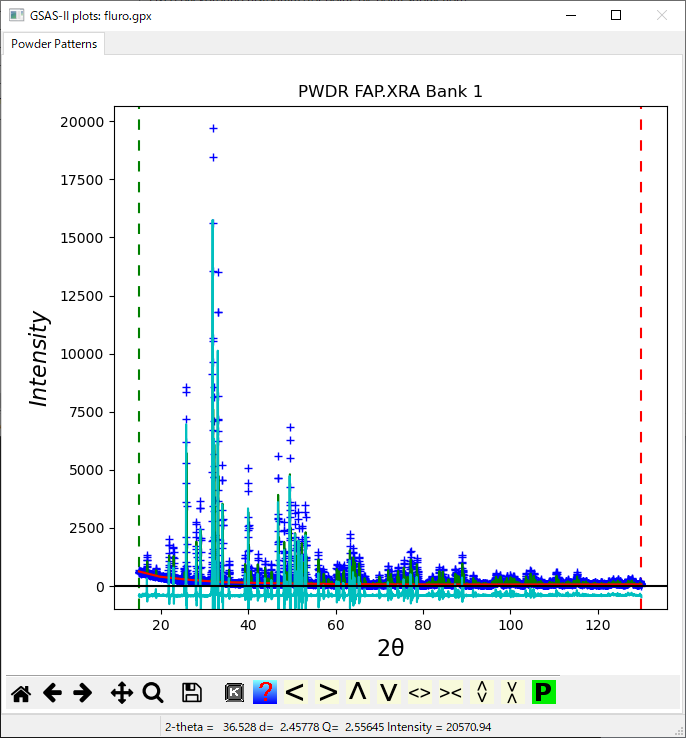Click the key press K icon
Image resolution: width=686 pixels, height=738 pixels.
[234, 692]
